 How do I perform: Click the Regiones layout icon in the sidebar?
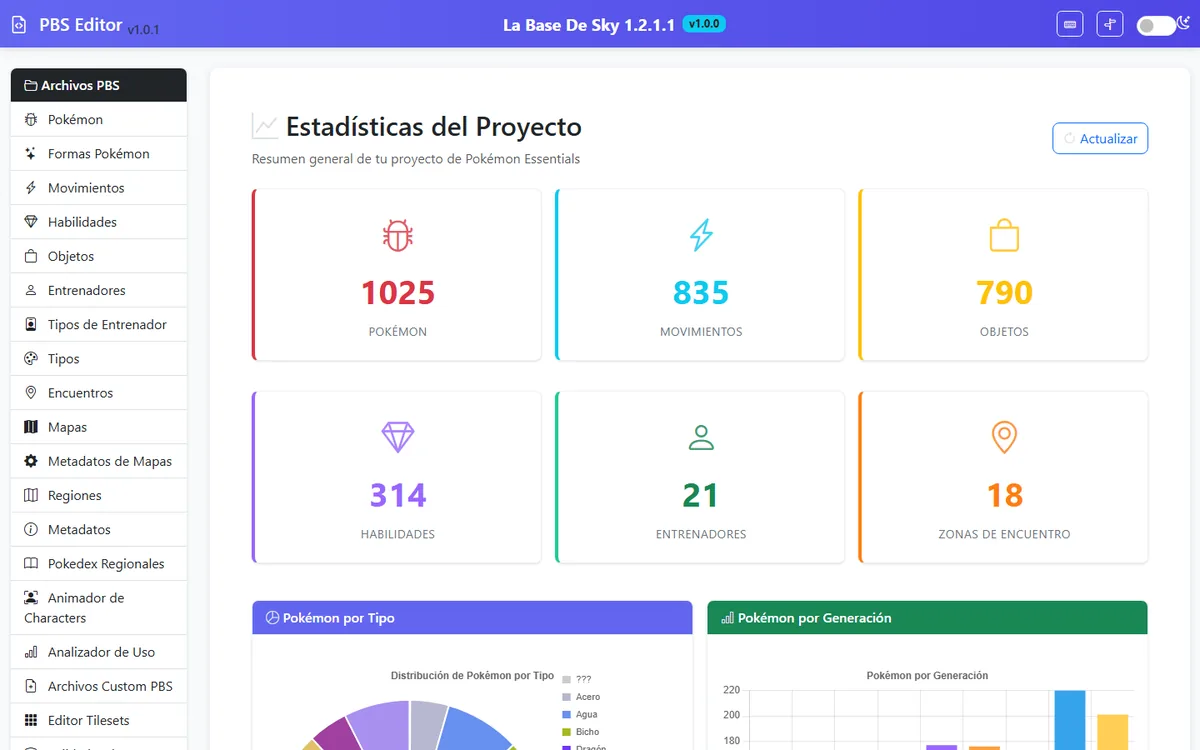point(30,495)
